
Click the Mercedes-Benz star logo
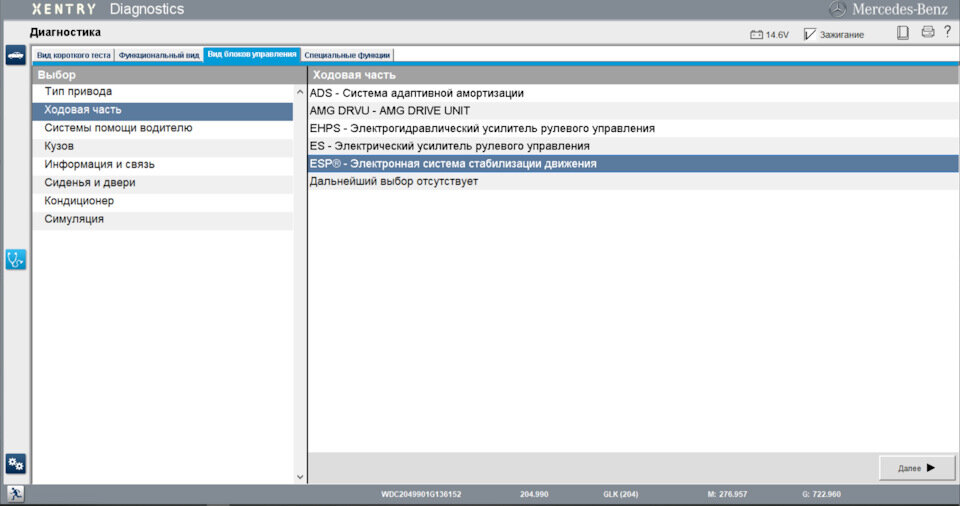click(837, 9)
